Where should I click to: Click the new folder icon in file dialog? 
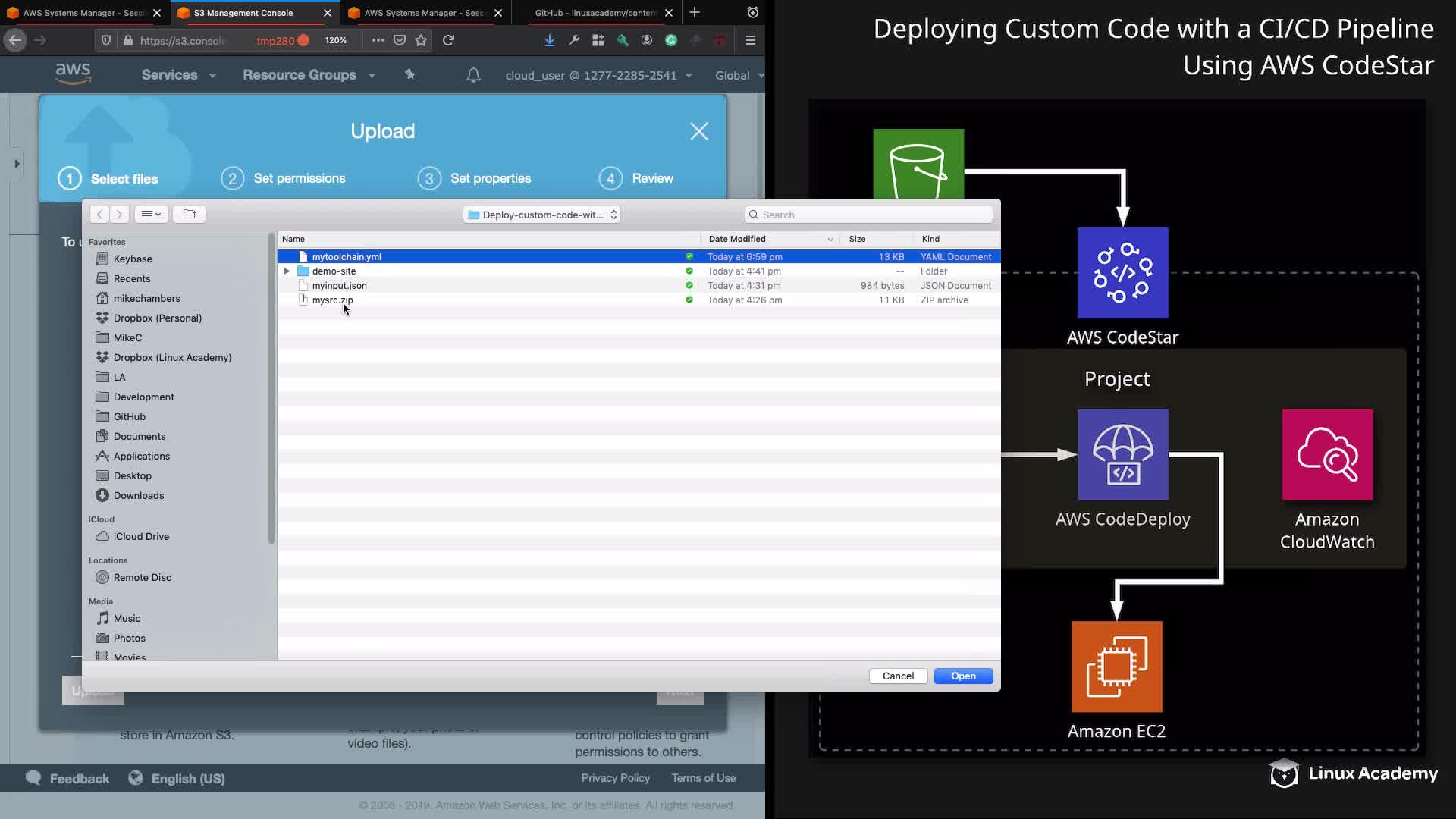[190, 215]
